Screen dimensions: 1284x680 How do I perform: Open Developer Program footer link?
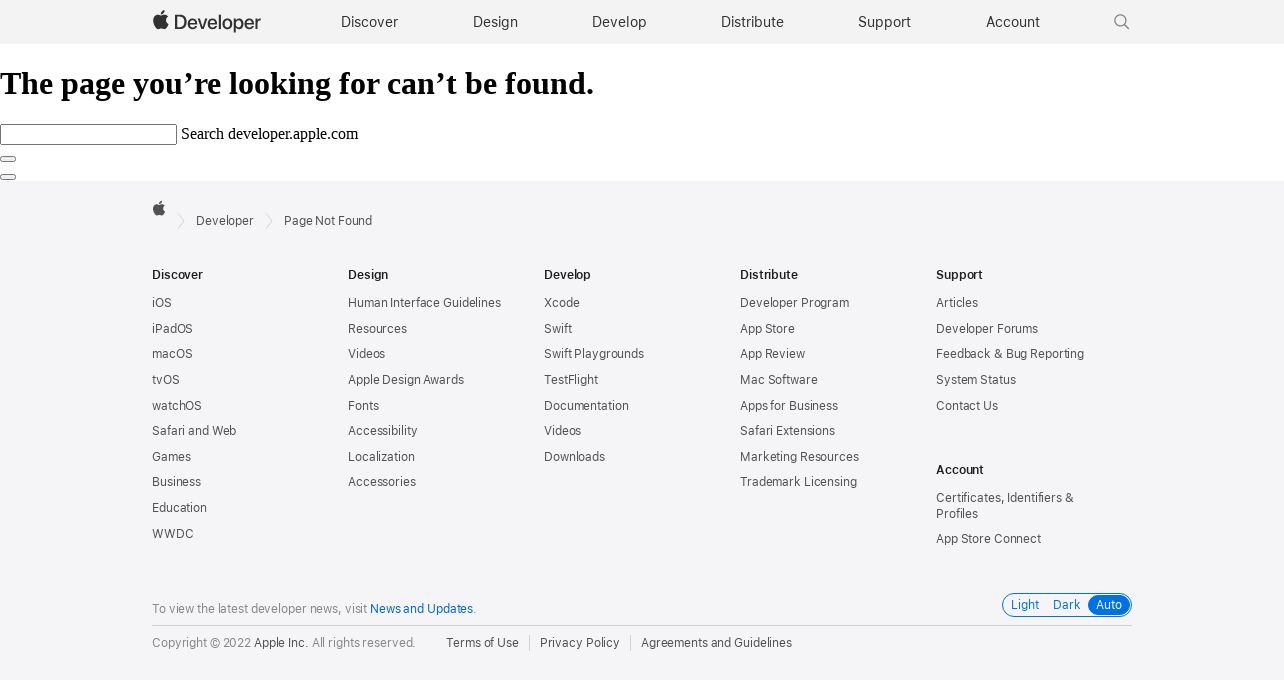pyautogui.click(x=794, y=303)
